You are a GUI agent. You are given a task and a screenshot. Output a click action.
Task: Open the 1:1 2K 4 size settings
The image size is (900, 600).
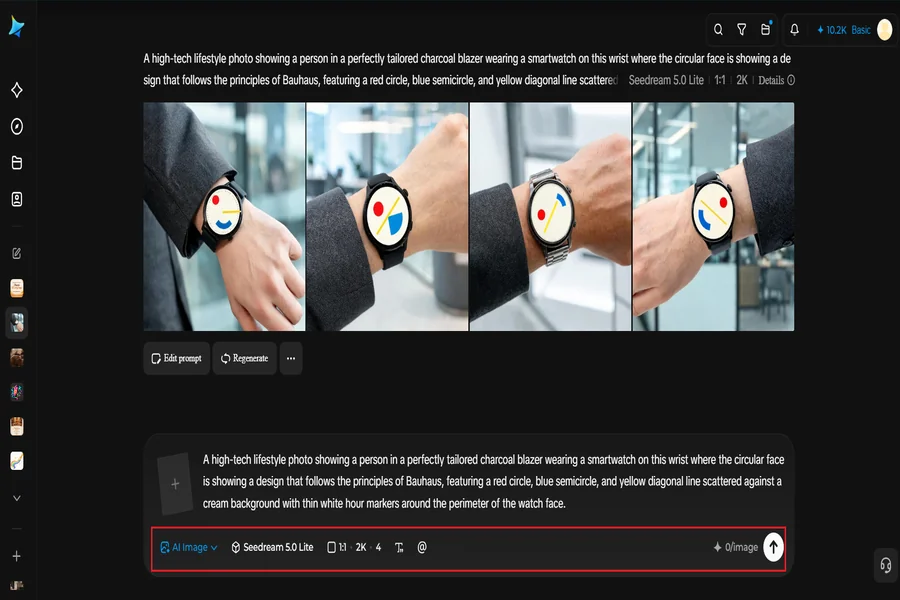[354, 547]
